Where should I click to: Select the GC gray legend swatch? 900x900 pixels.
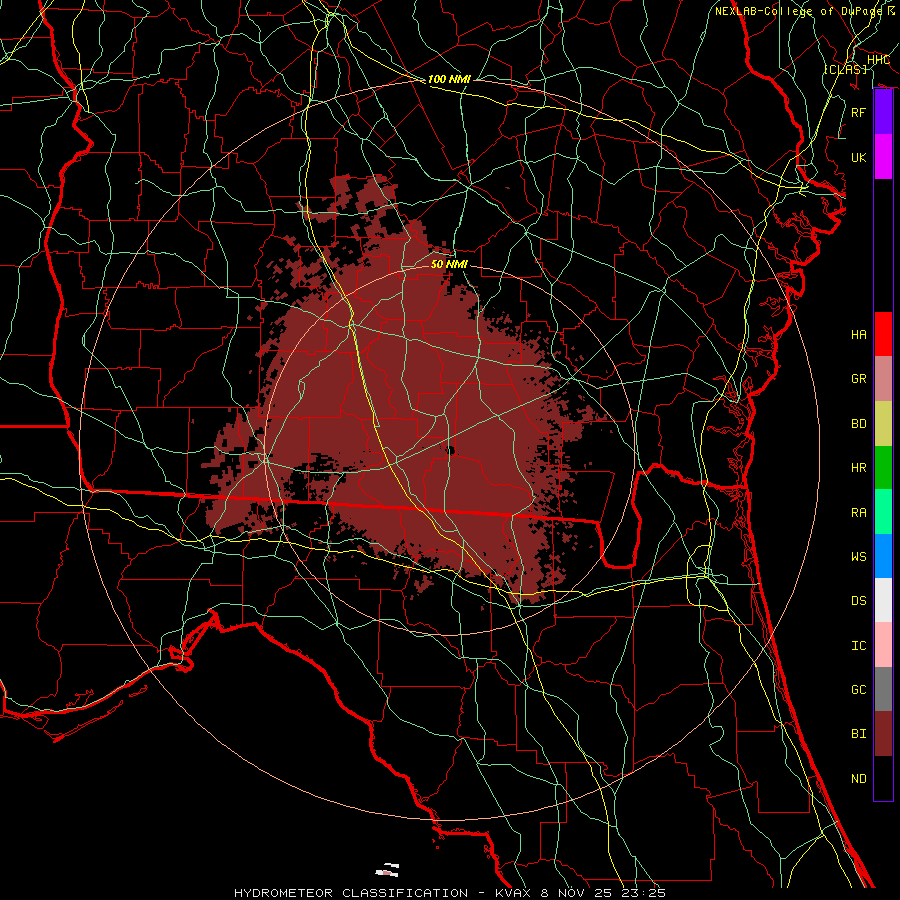coord(883,689)
